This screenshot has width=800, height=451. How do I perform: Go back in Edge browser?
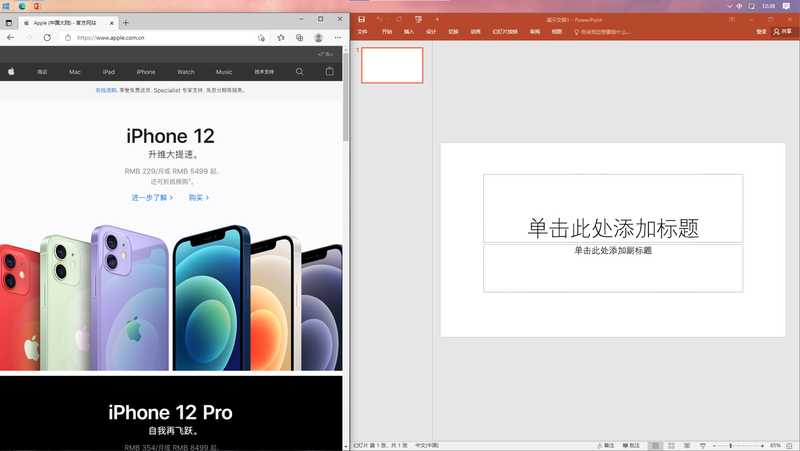[10, 38]
